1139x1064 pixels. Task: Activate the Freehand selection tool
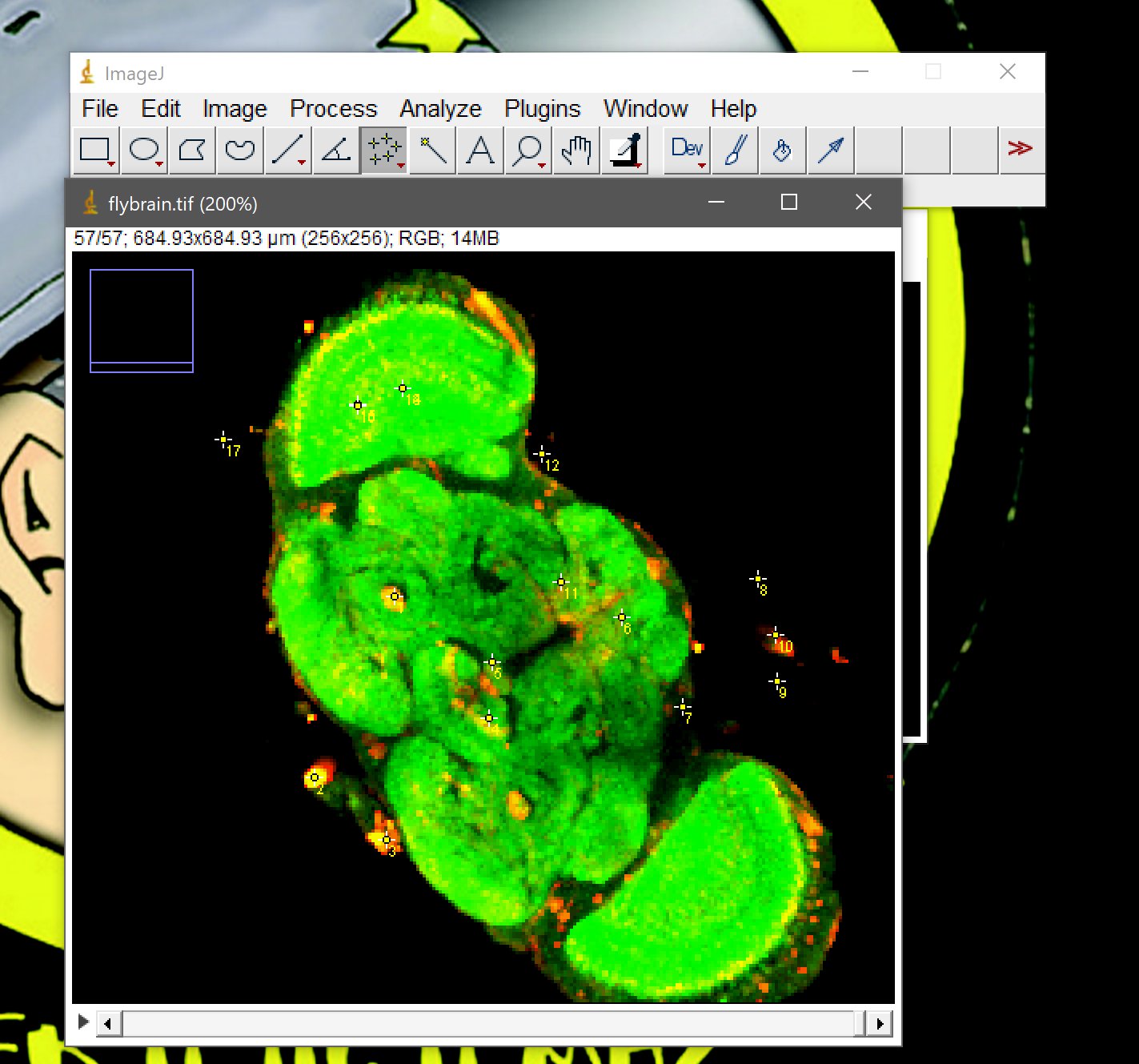click(x=240, y=150)
